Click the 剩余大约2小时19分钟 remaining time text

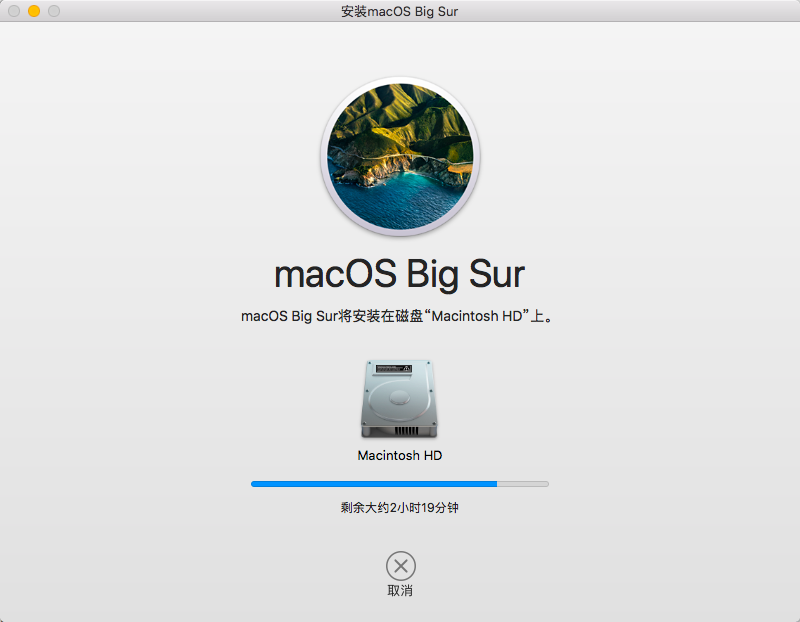(399, 508)
